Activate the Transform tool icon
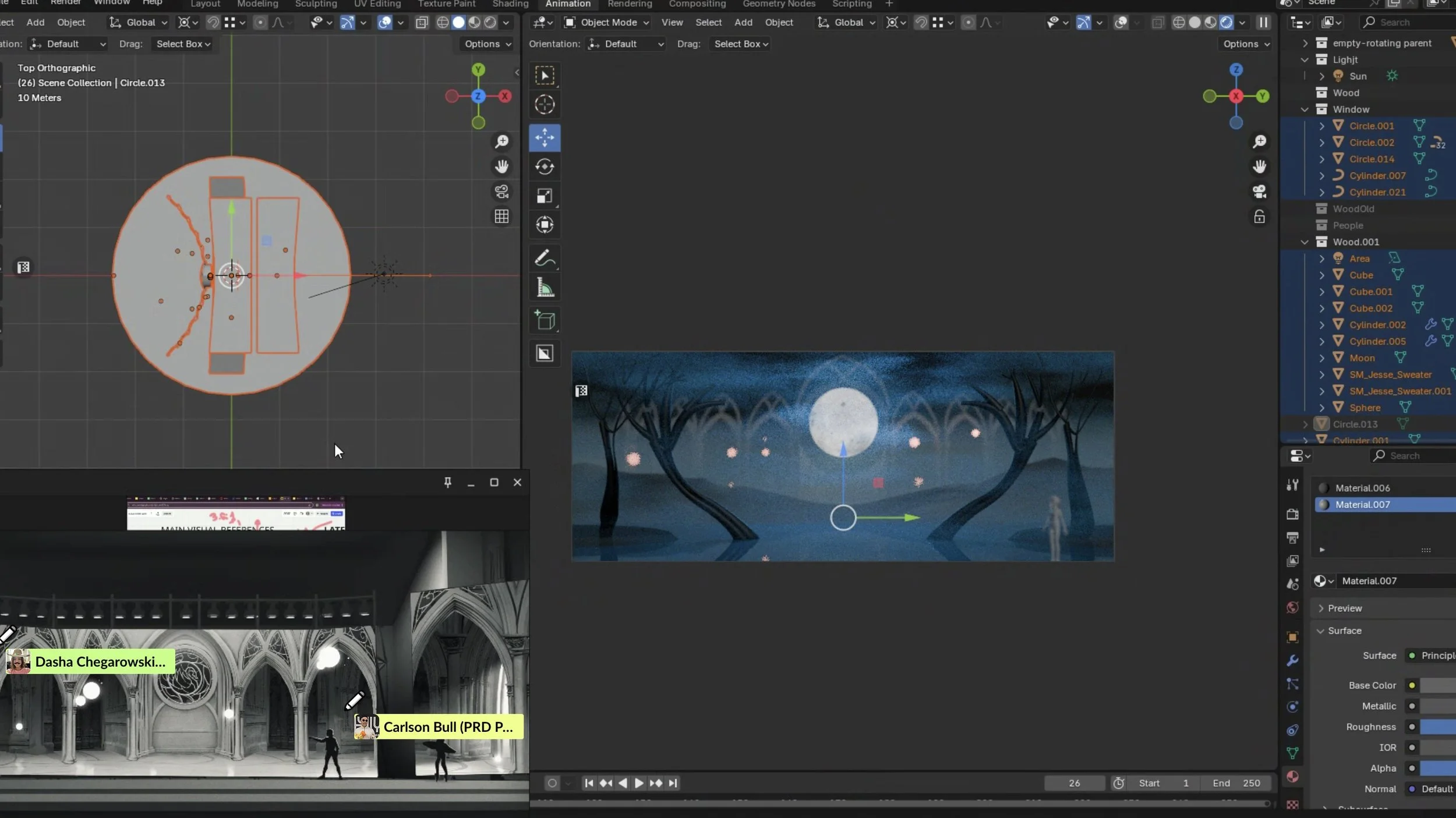Viewport: 1456px width, 818px height. pos(545,225)
